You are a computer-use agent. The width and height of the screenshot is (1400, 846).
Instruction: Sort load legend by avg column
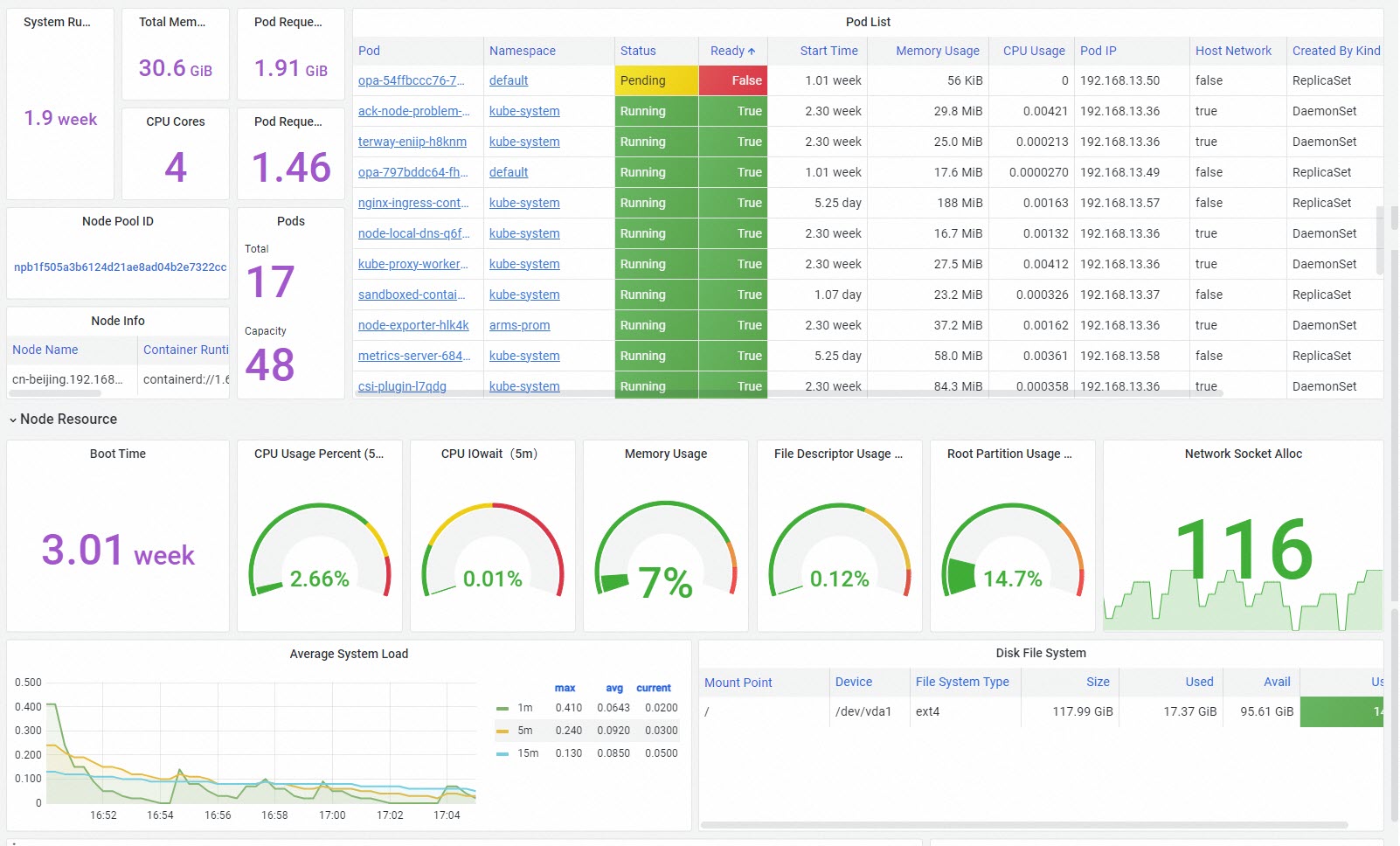614,688
